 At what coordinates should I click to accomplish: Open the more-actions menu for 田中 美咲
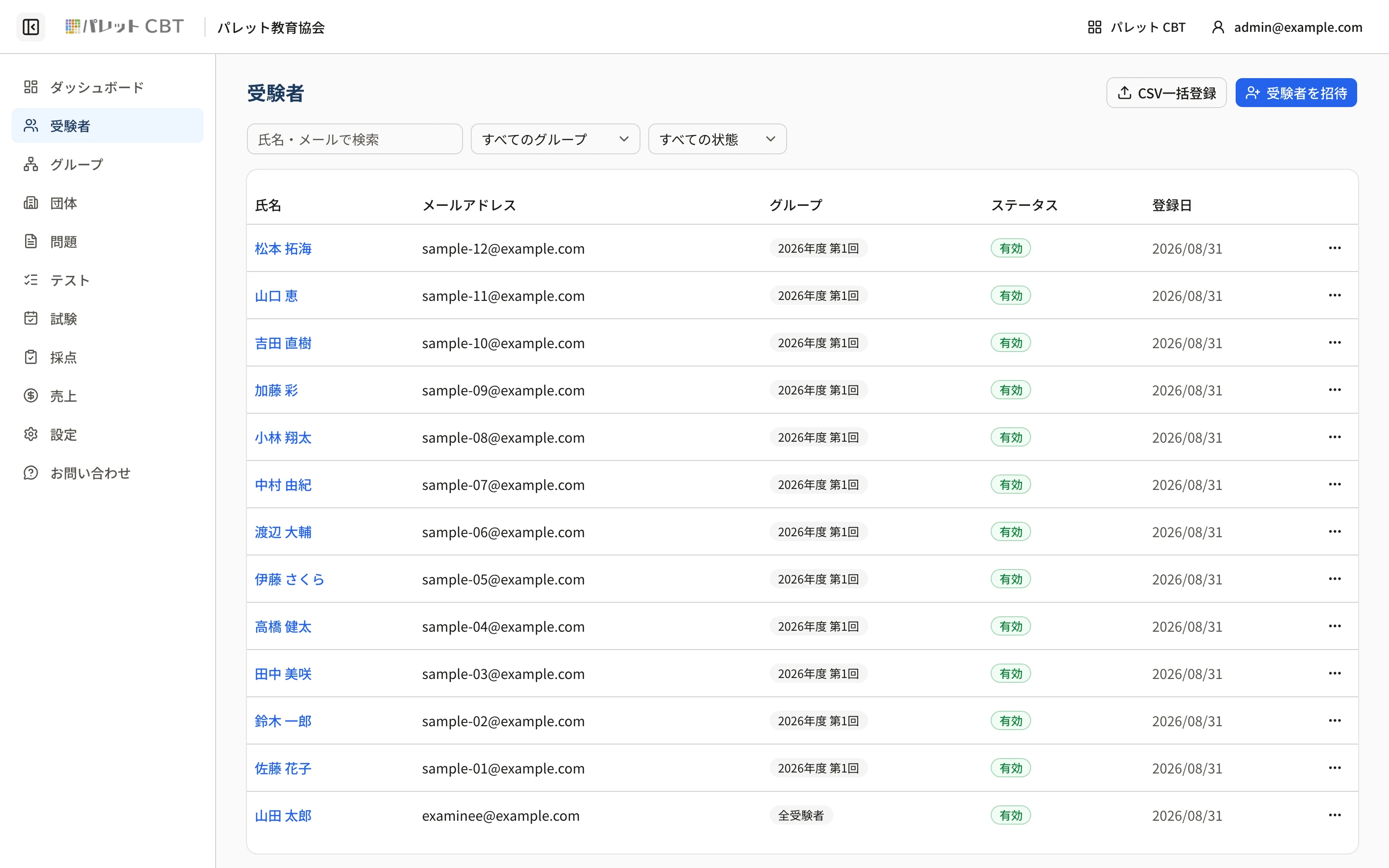pos(1335,673)
